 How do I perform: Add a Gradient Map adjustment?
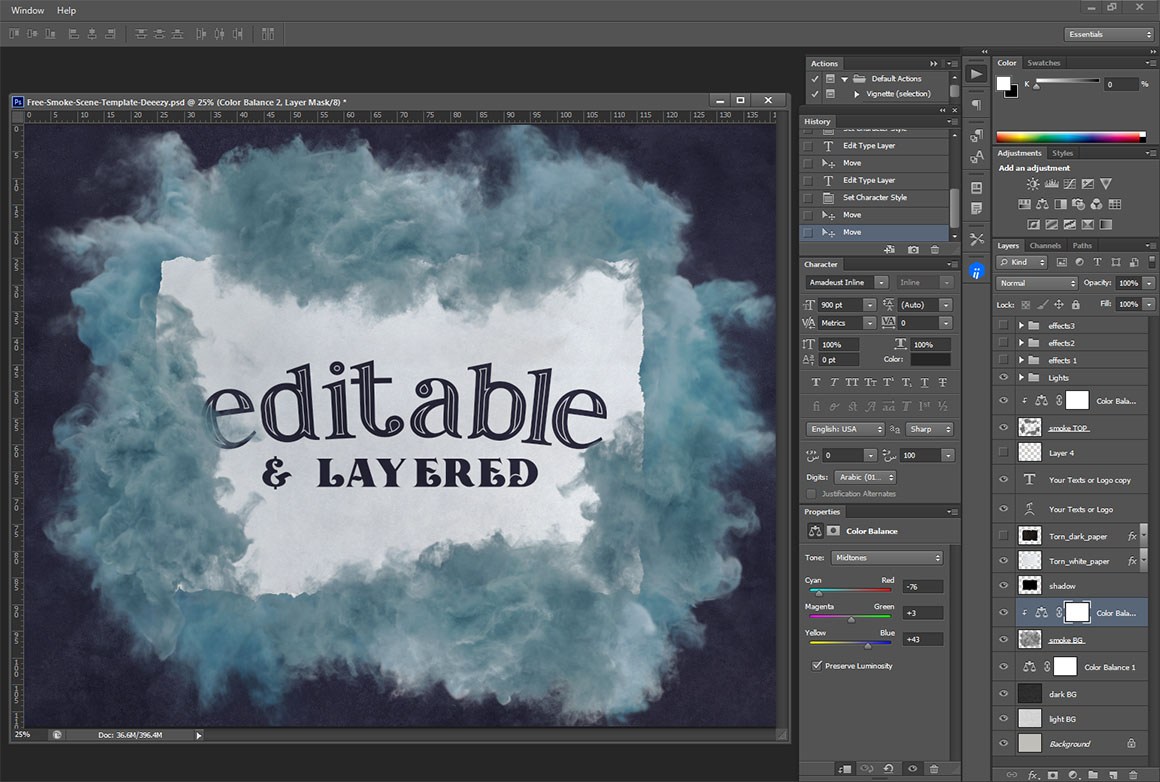click(x=1106, y=224)
